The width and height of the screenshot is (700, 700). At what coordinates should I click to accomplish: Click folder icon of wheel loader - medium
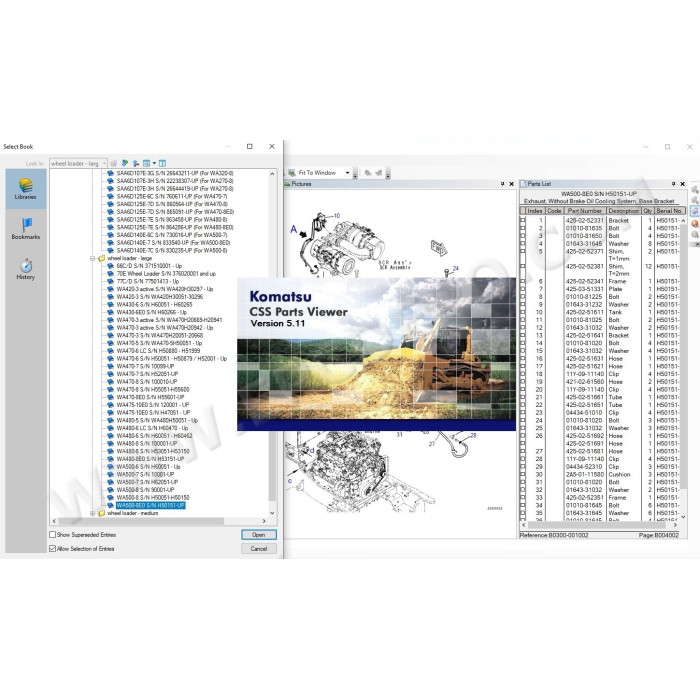click(101, 513)
